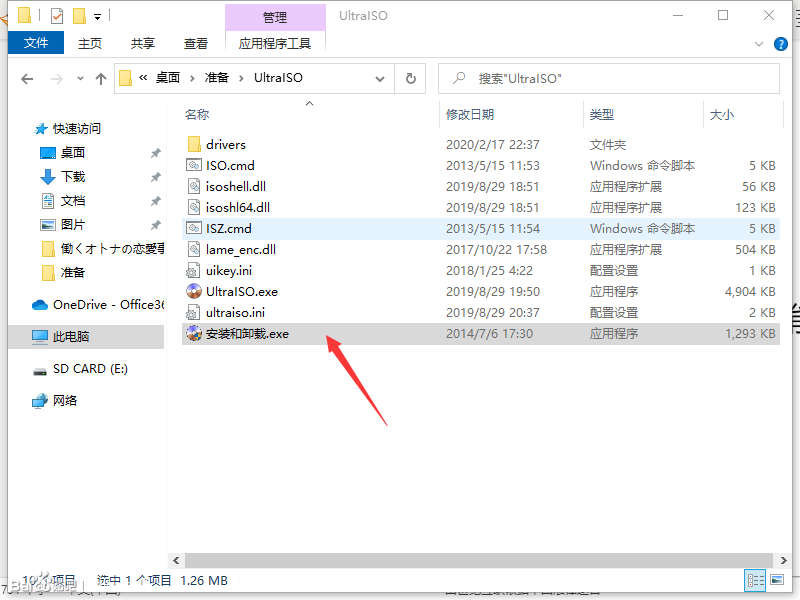Click the UltraISO search box

click(x=609, y=79)
